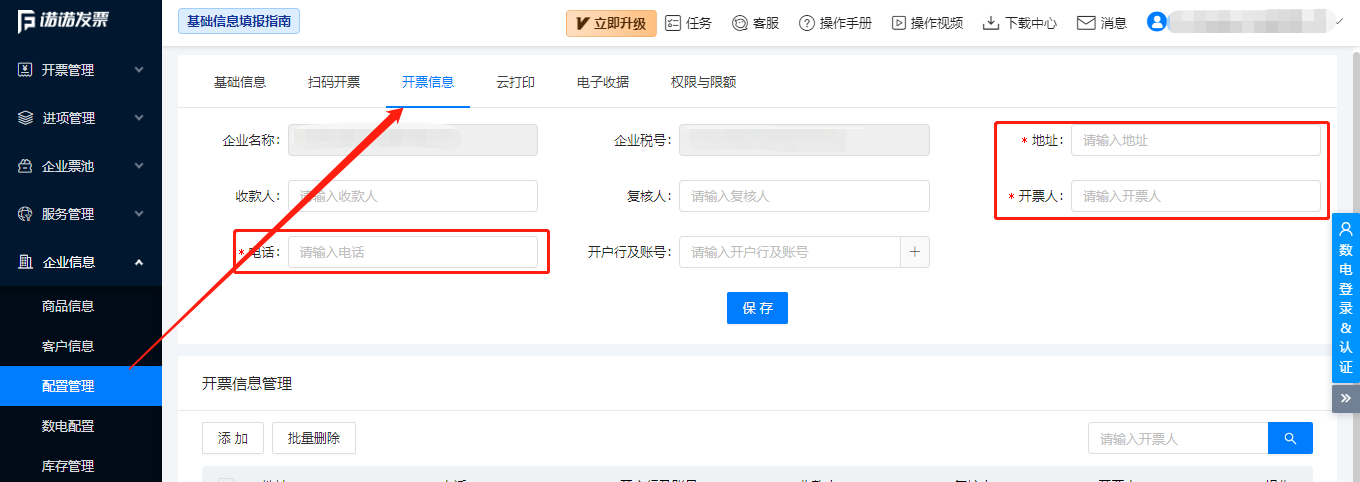Expand the 进项管理 sidebar menu
This screenshot has height=482, width=1360.
point(80,118)
